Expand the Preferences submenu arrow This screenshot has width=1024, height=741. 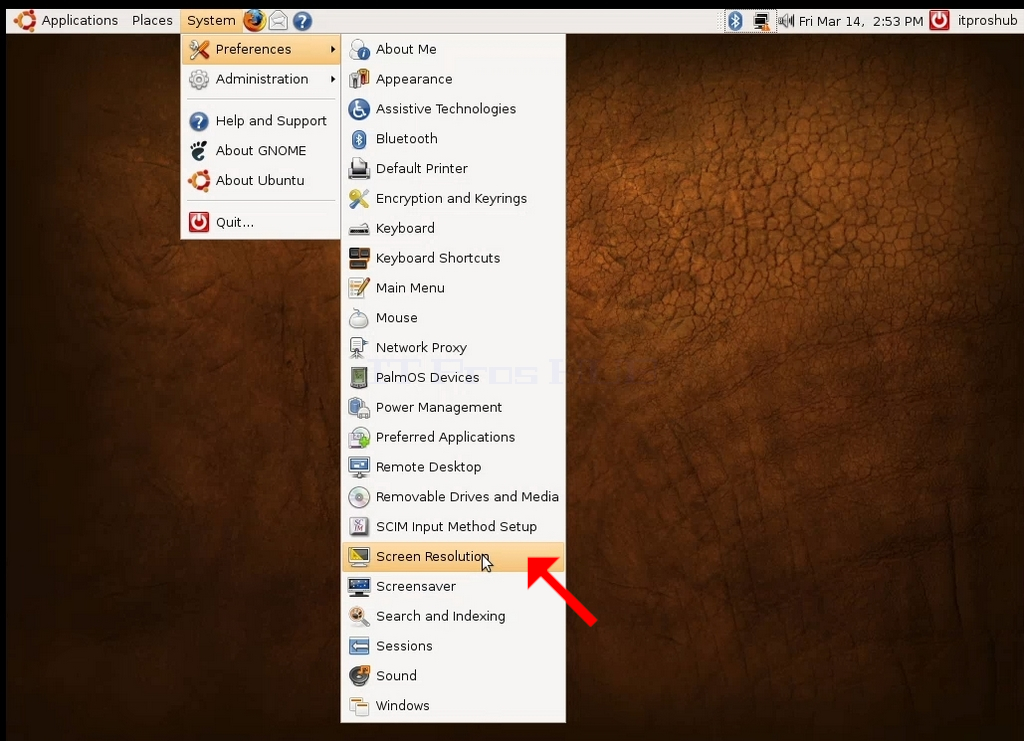[333, 49]
